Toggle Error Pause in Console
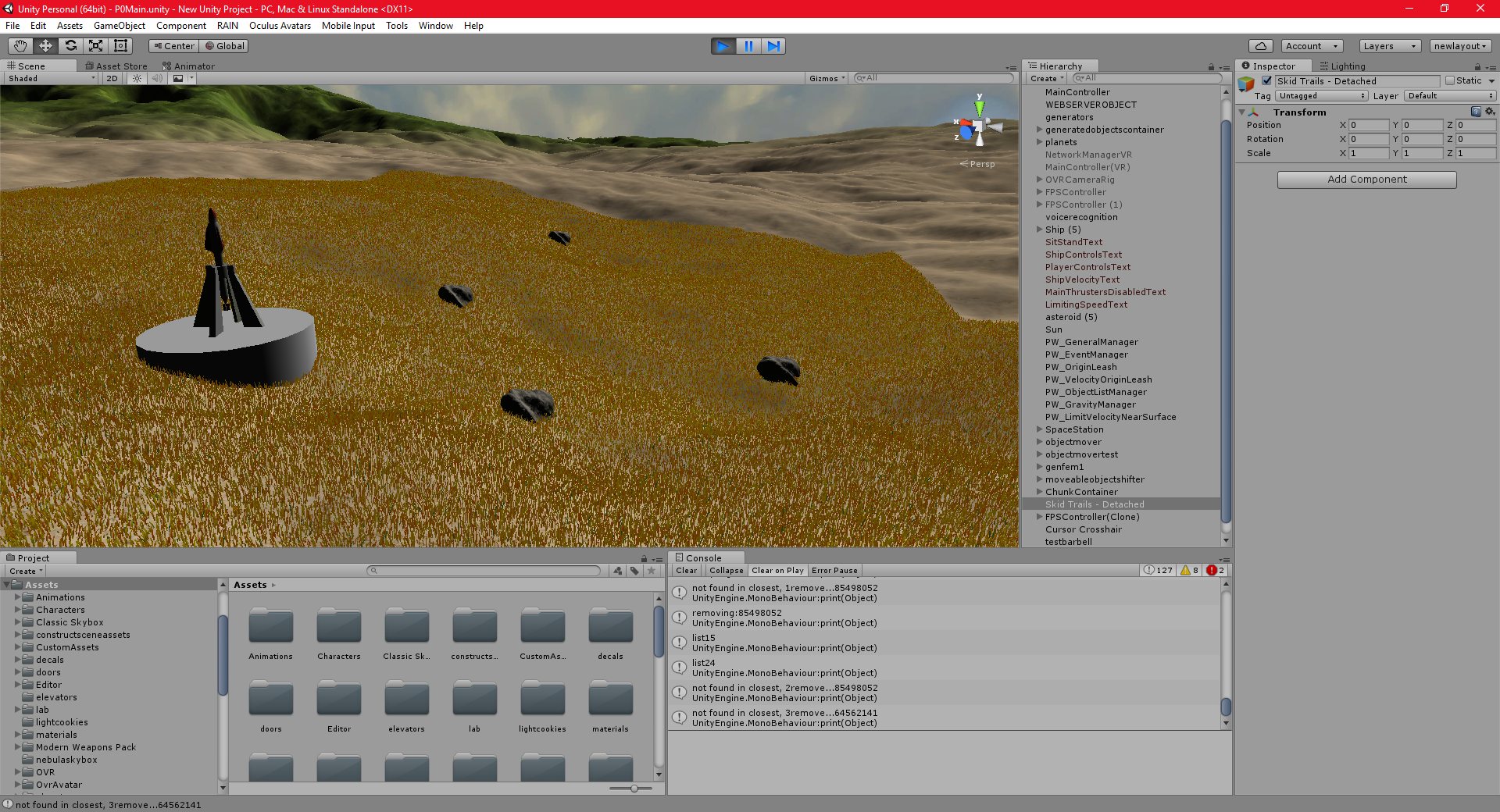Screen dimensions: 1500x812 point(834,571)
